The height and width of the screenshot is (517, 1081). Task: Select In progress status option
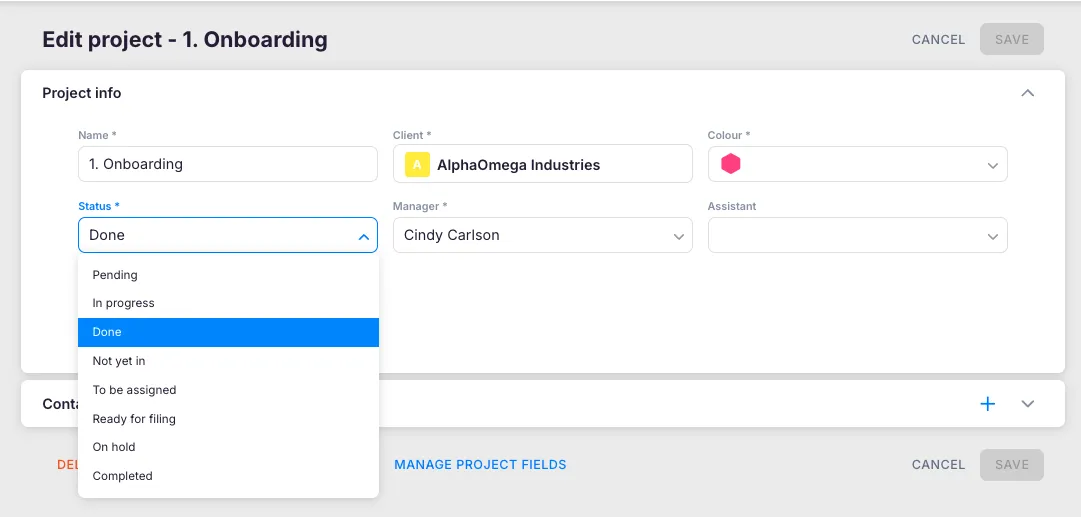click(124, 303)
